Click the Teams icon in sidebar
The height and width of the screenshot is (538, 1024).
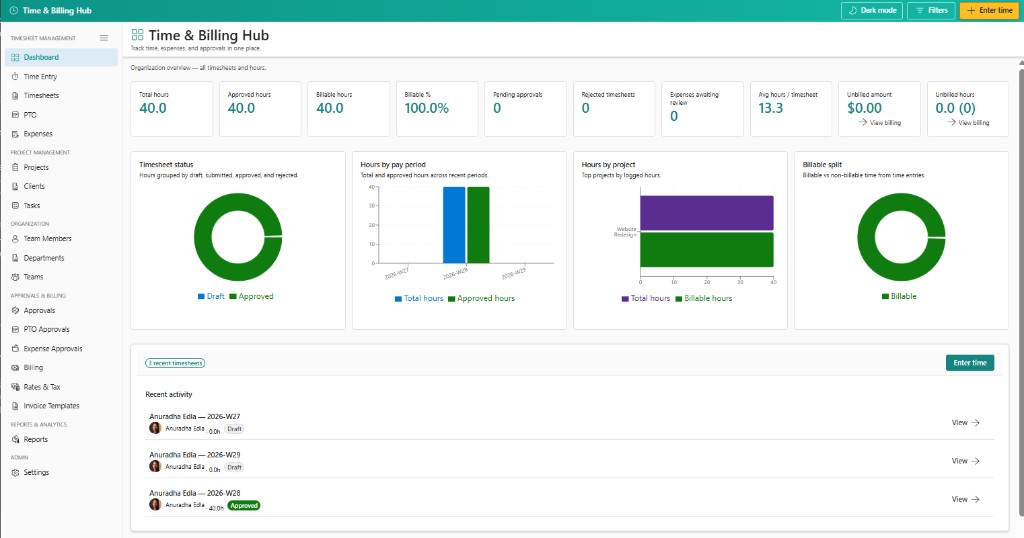tap(15, 277)
